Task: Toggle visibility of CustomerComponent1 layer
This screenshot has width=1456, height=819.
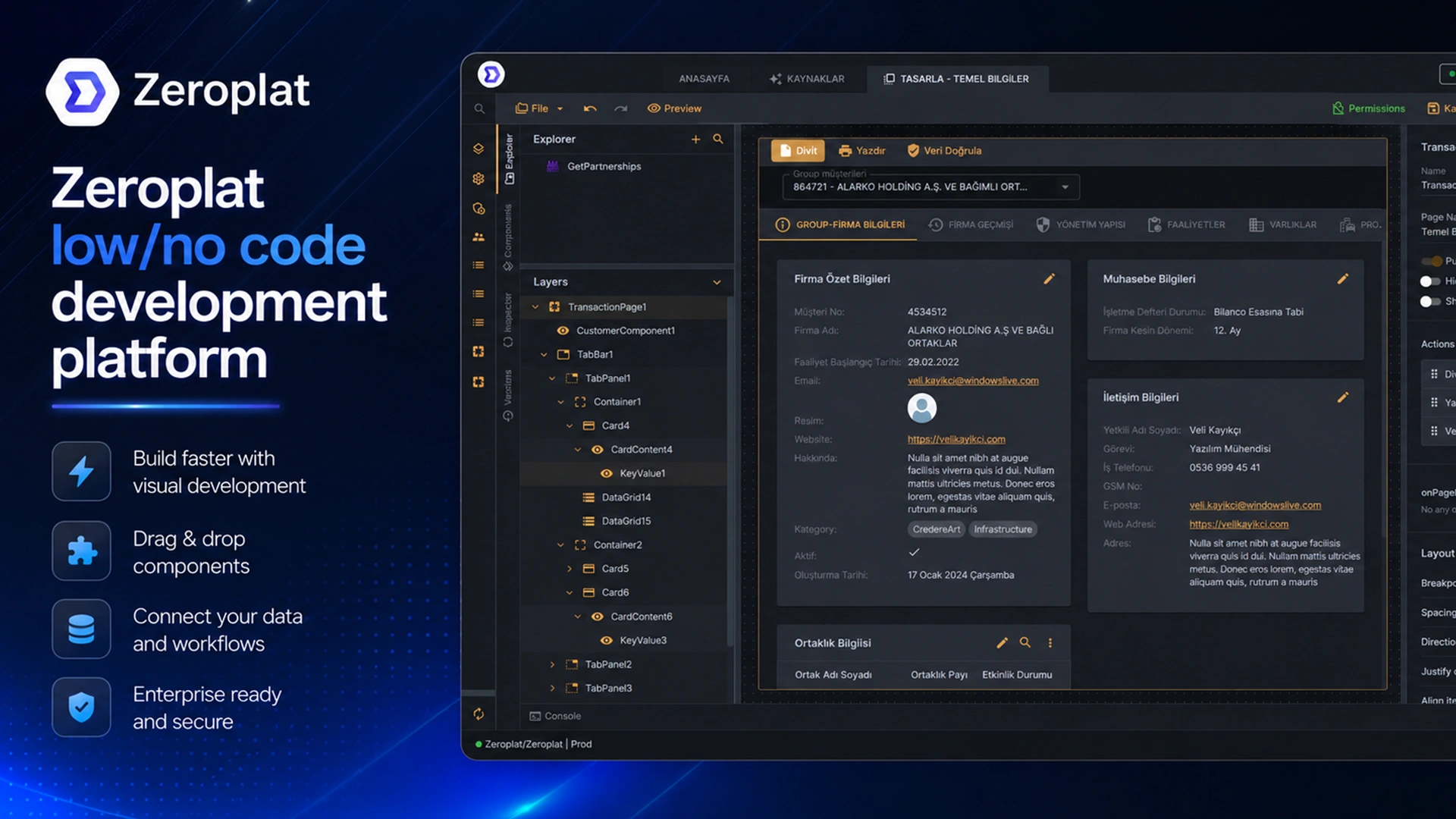Action: tap(563, 331)
